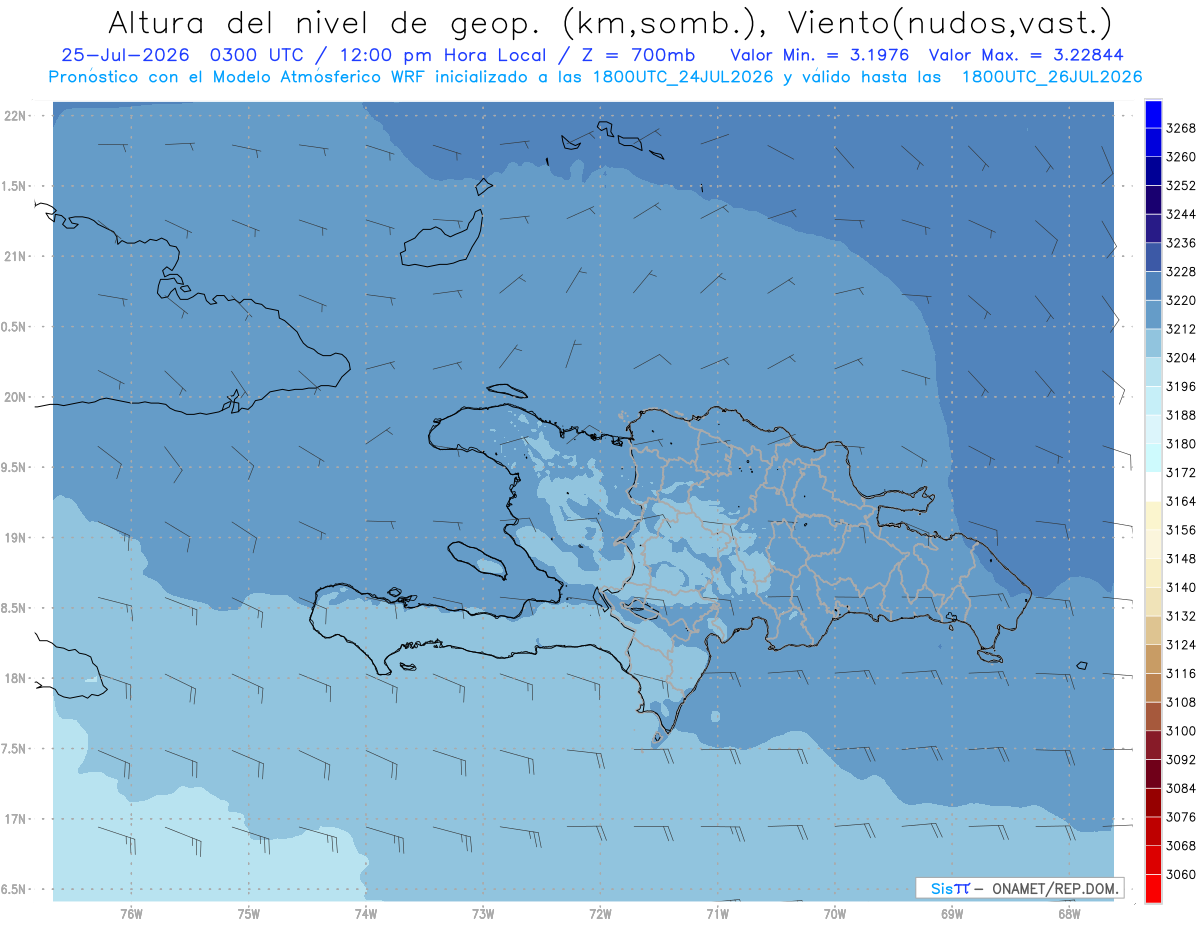Click the '71W' longitude label
Screen dimensions: 1200x927
click(x=717, y=913)
